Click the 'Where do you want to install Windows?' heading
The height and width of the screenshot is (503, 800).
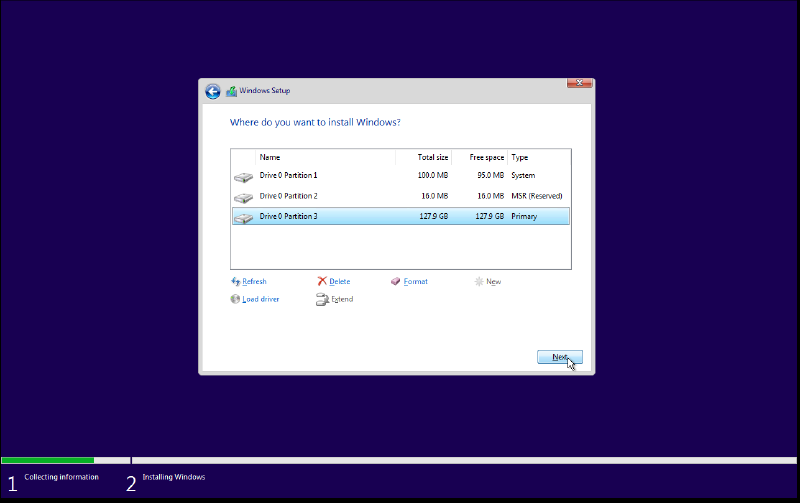click(x=315, y=122)
